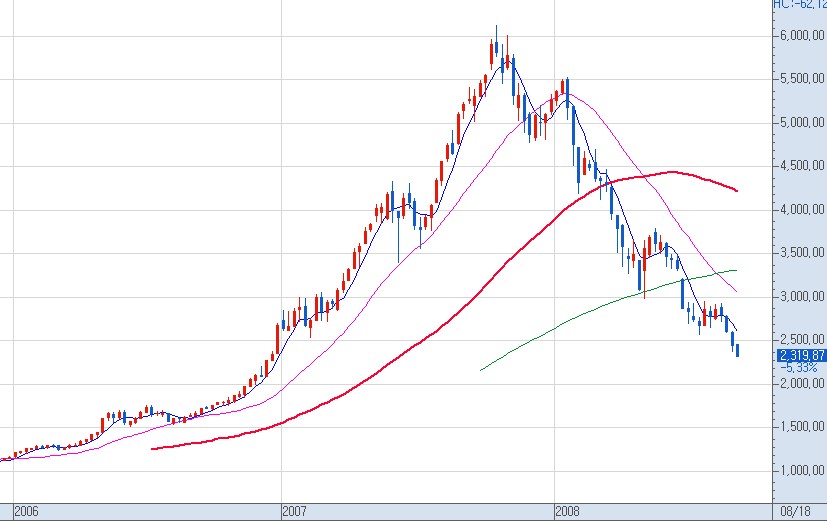Click the HC value label at top right
This screenshot has height=521, width=827.
(799, 5)
